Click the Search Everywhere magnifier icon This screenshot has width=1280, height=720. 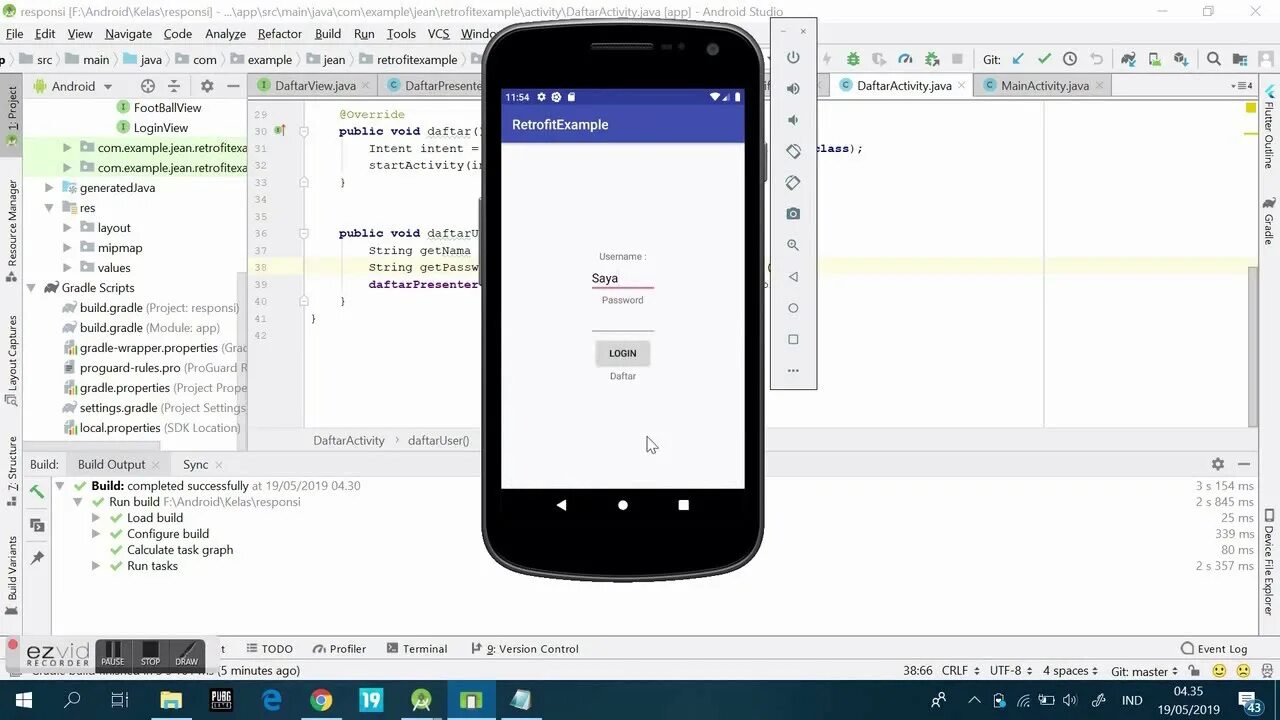click(1214, 59)
